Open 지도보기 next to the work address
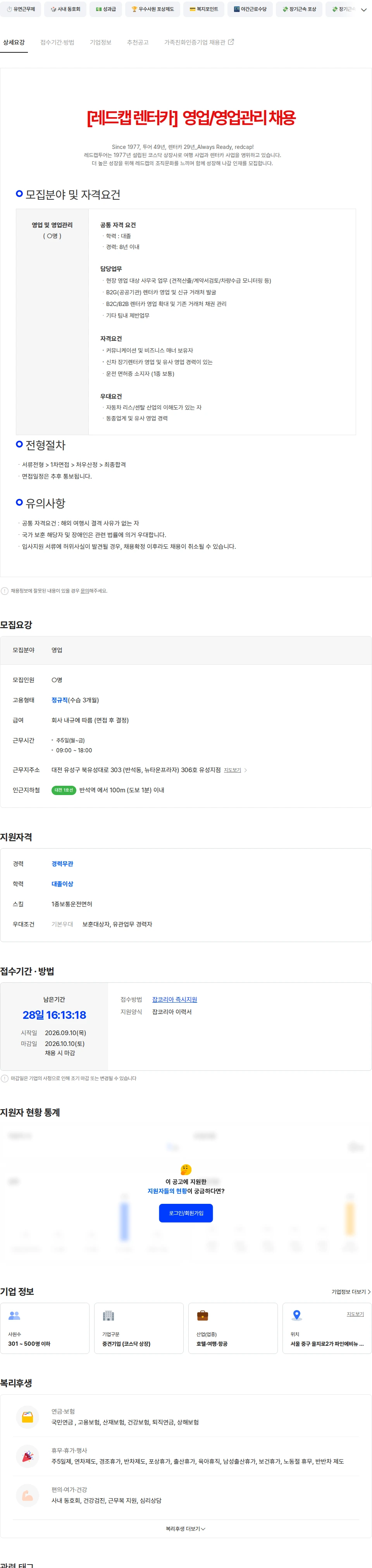 pyautogui.click(x=232, y=770)
